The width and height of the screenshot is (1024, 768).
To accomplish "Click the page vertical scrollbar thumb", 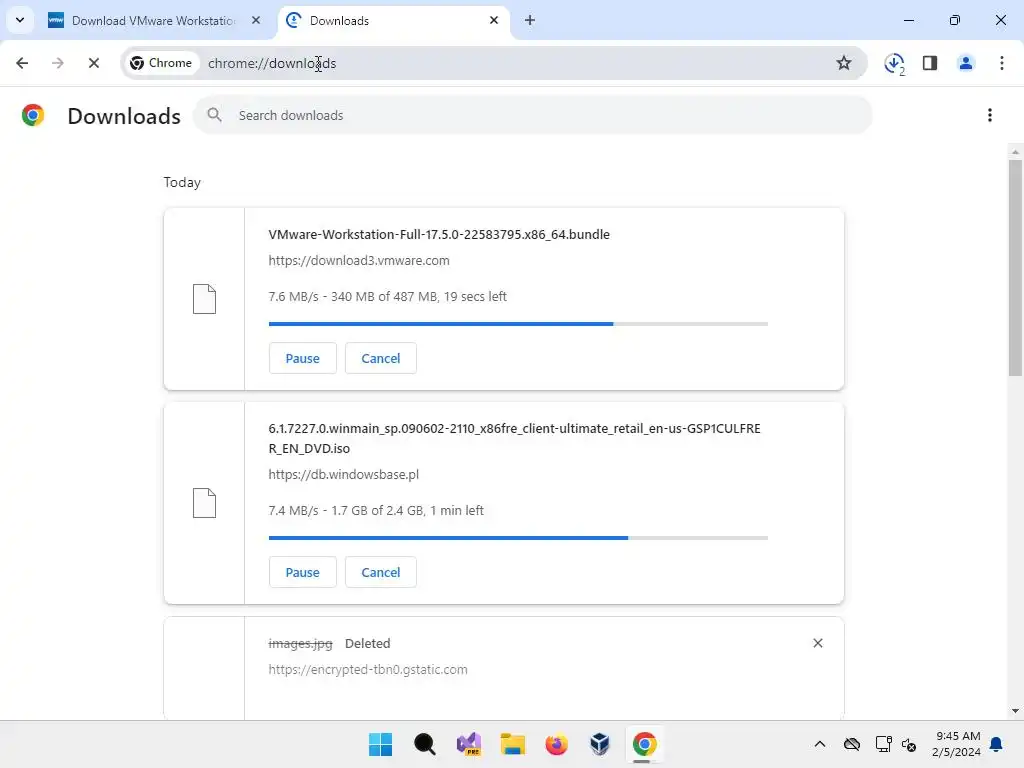I will (1015, 268).
